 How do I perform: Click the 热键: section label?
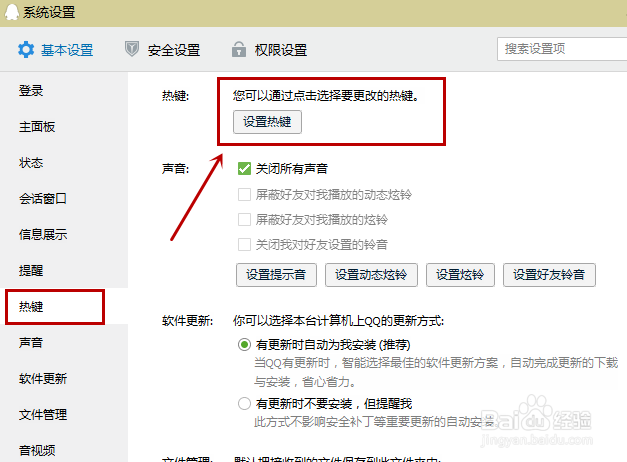click(x=175, y=96)
